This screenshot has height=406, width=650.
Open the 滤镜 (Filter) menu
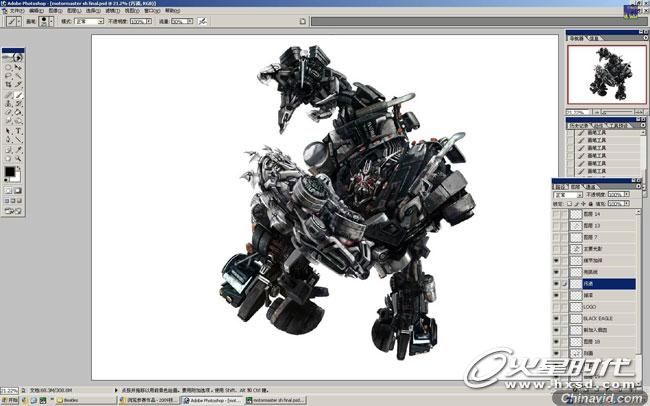(112, 11)
